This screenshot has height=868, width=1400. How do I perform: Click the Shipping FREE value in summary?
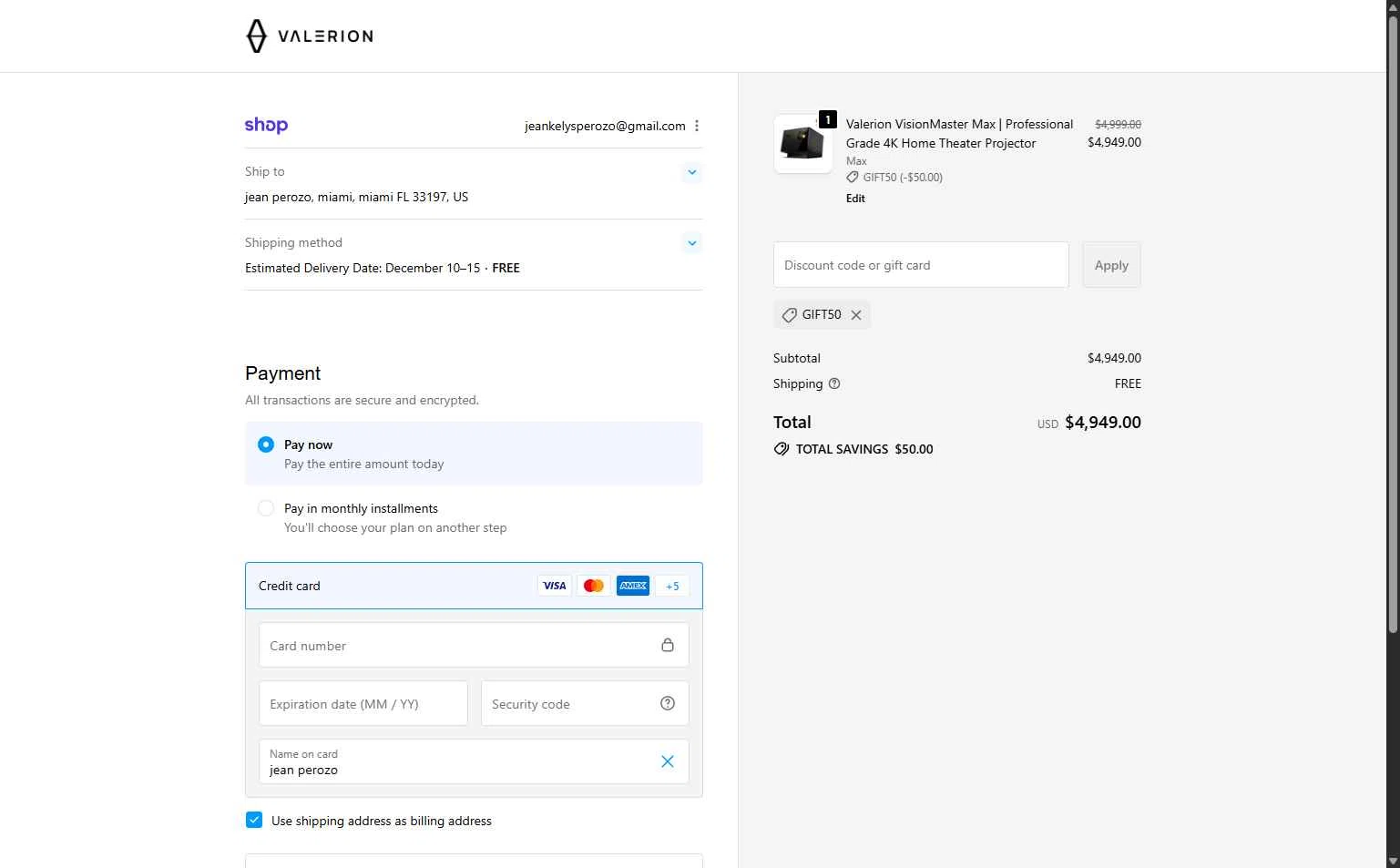(1128, 383)
